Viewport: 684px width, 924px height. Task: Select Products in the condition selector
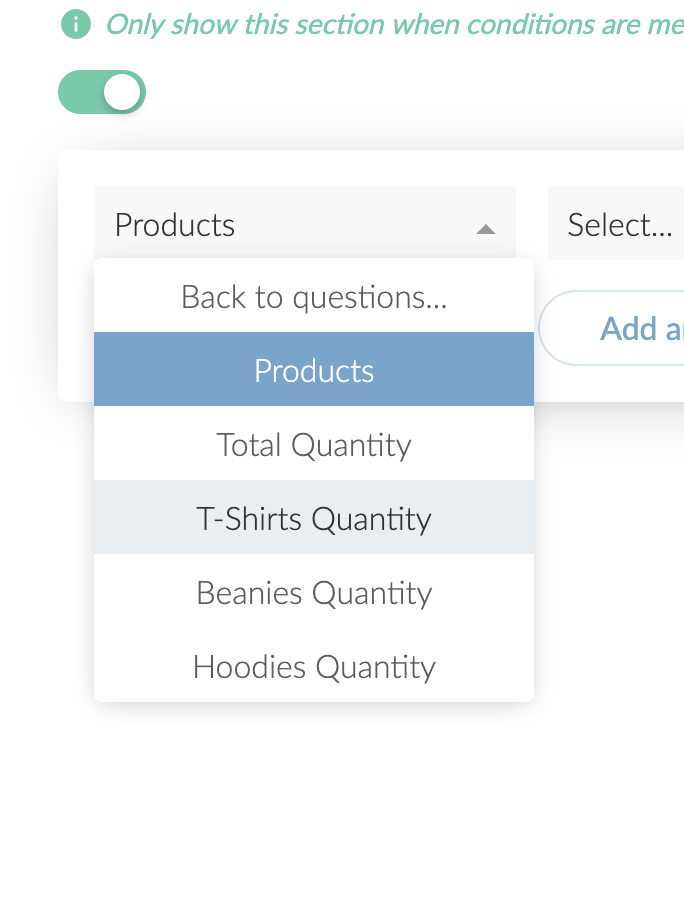pos(313,370)
